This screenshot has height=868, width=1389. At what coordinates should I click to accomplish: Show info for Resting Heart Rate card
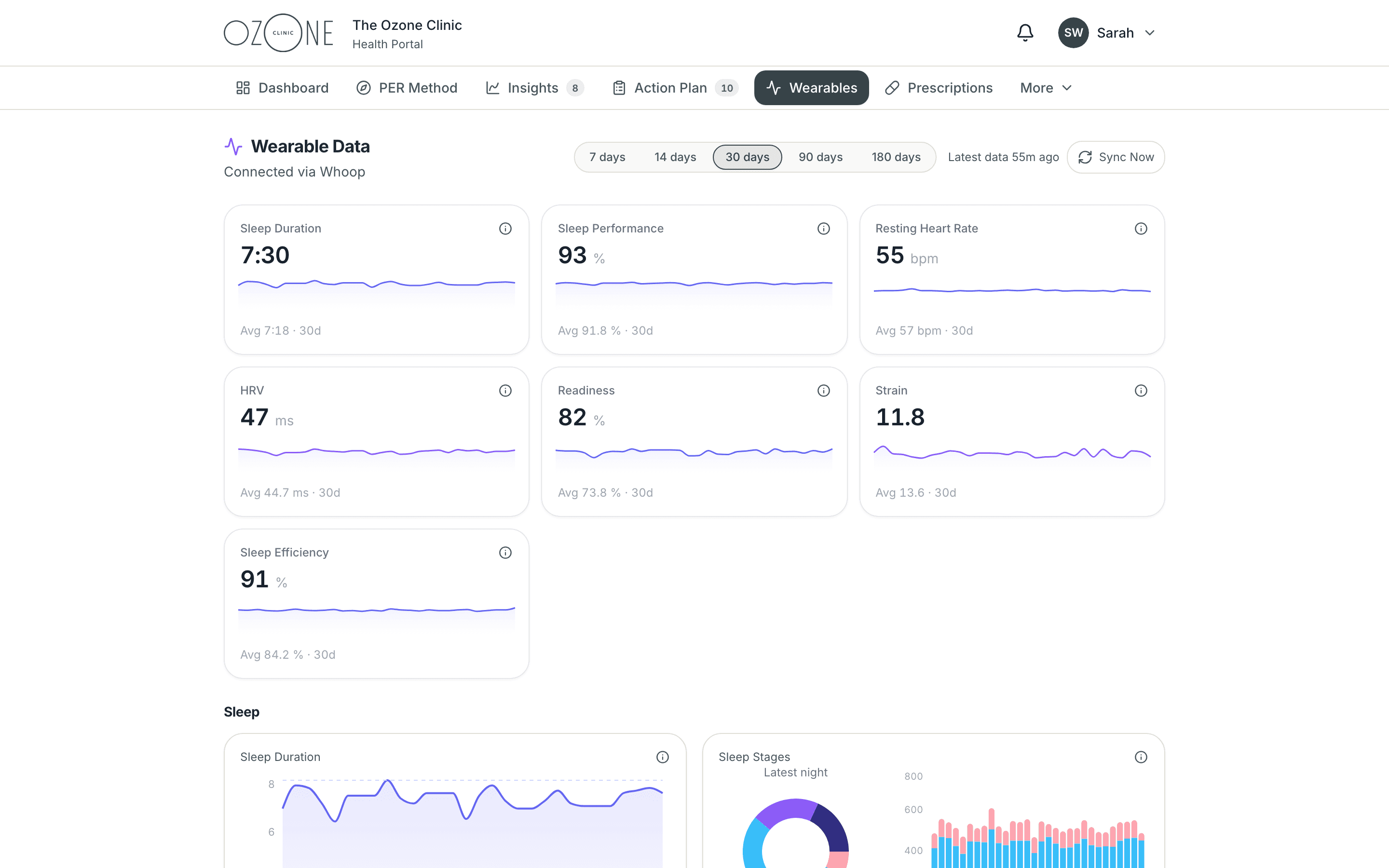click(x=1141, y=229)
